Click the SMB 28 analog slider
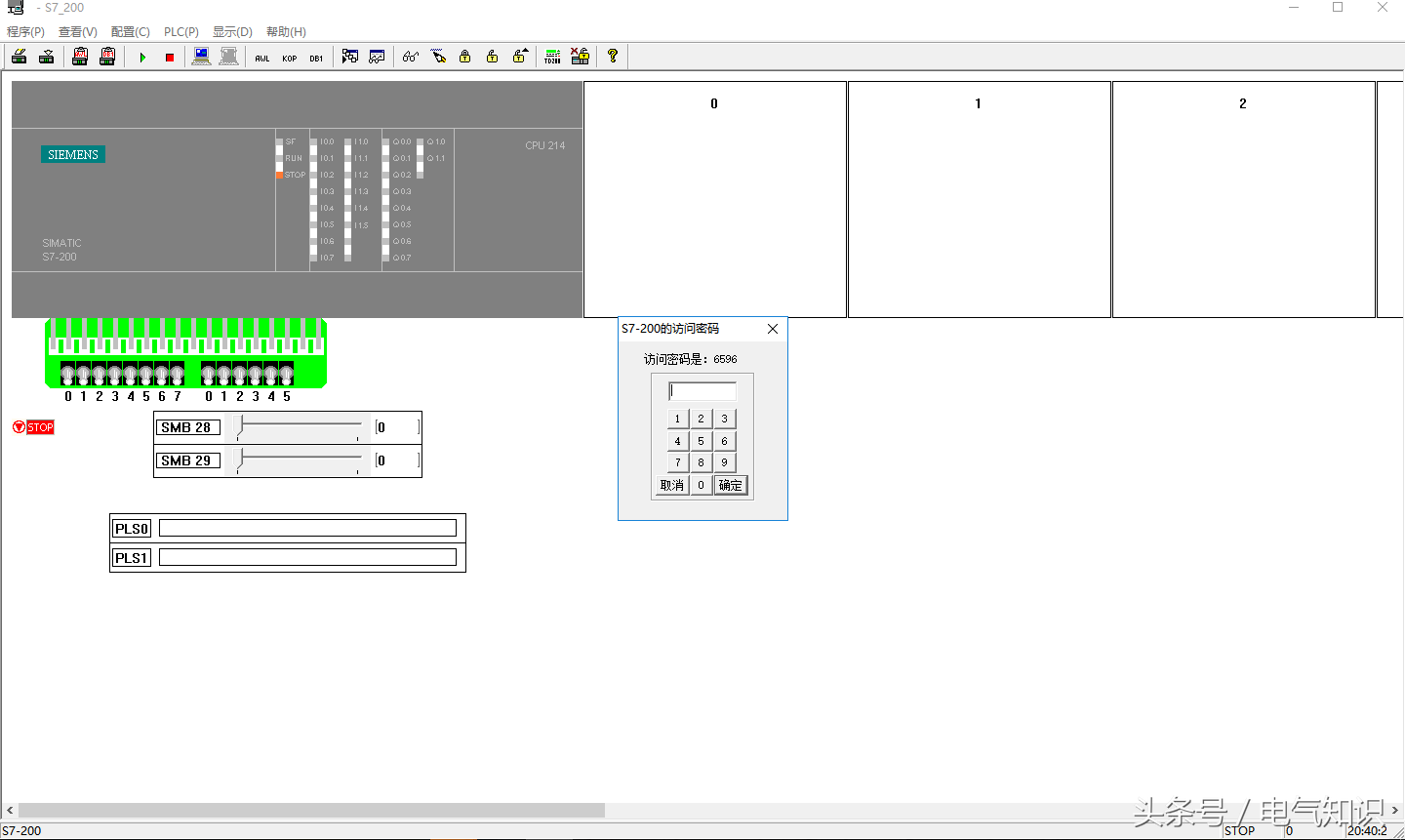 click(x=300, y=427)
